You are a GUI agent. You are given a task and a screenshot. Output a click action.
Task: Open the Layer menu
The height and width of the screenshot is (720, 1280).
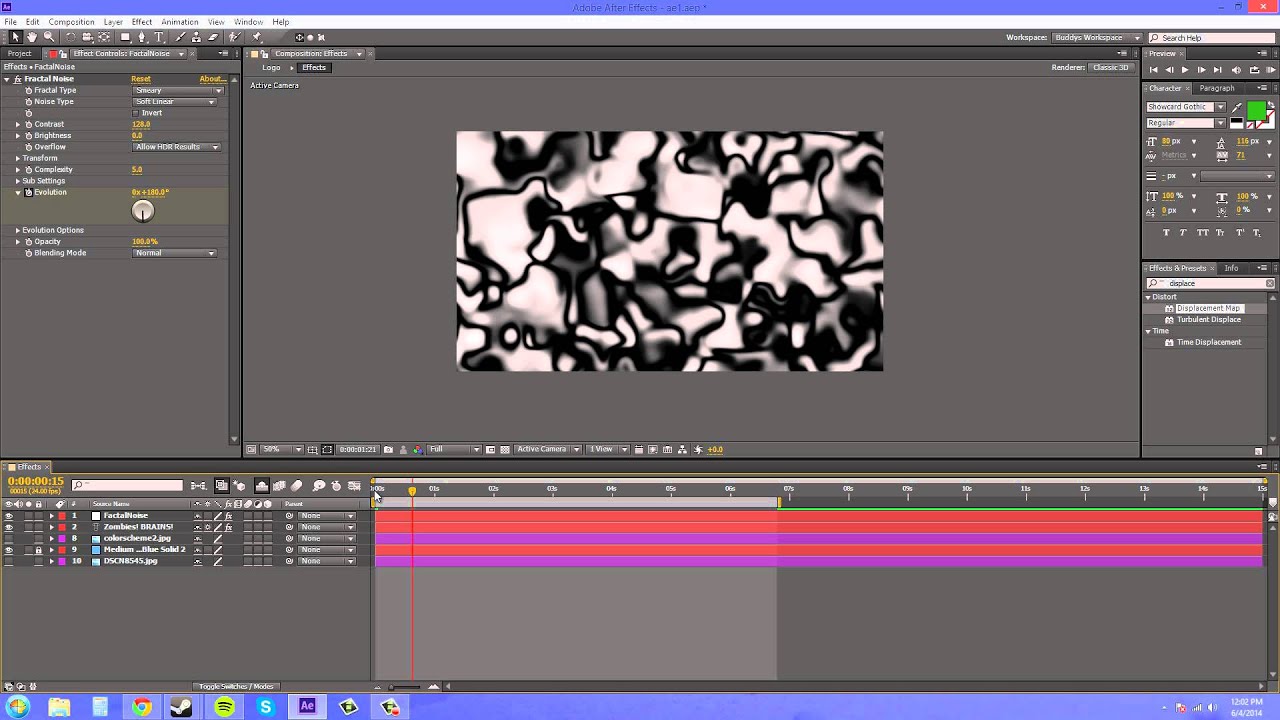(x=113, y=22)
